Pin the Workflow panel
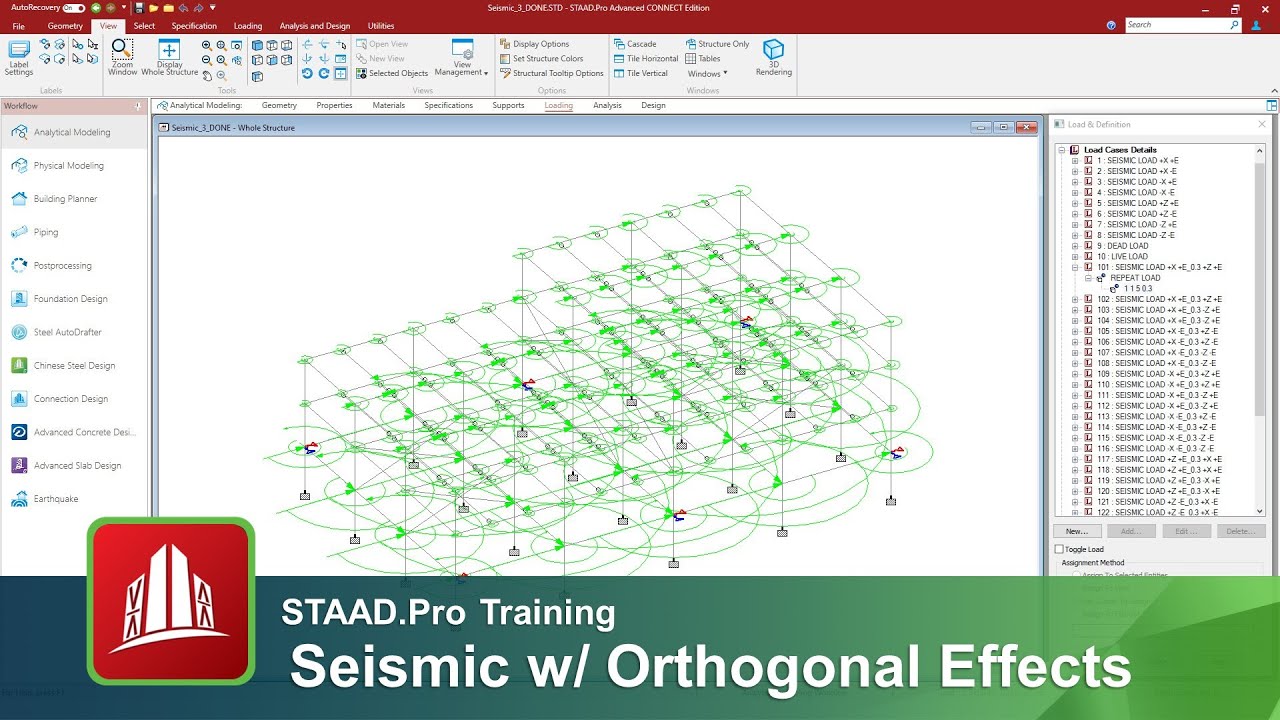This screenshot has width=1280, height=720. (138, 106)
